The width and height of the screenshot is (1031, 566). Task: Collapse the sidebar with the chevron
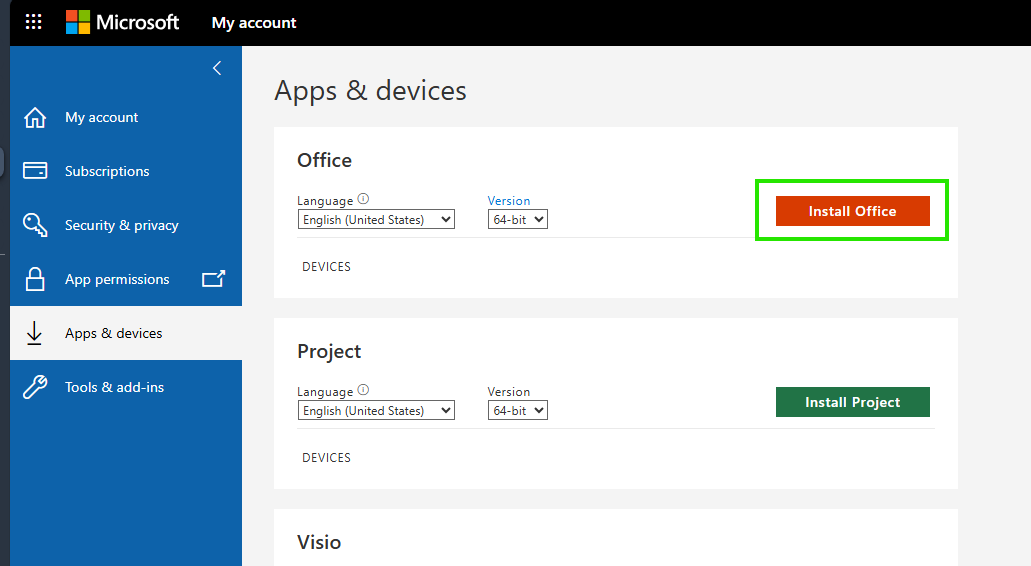(217, 68)
